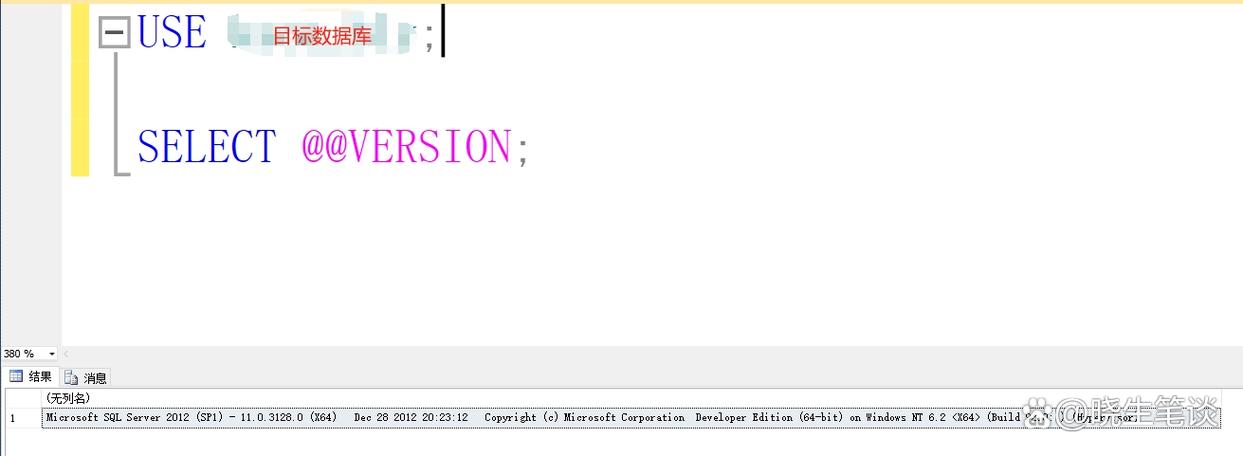
Task: Click the semicolon after @@VERSION
Action: point(521,152)
